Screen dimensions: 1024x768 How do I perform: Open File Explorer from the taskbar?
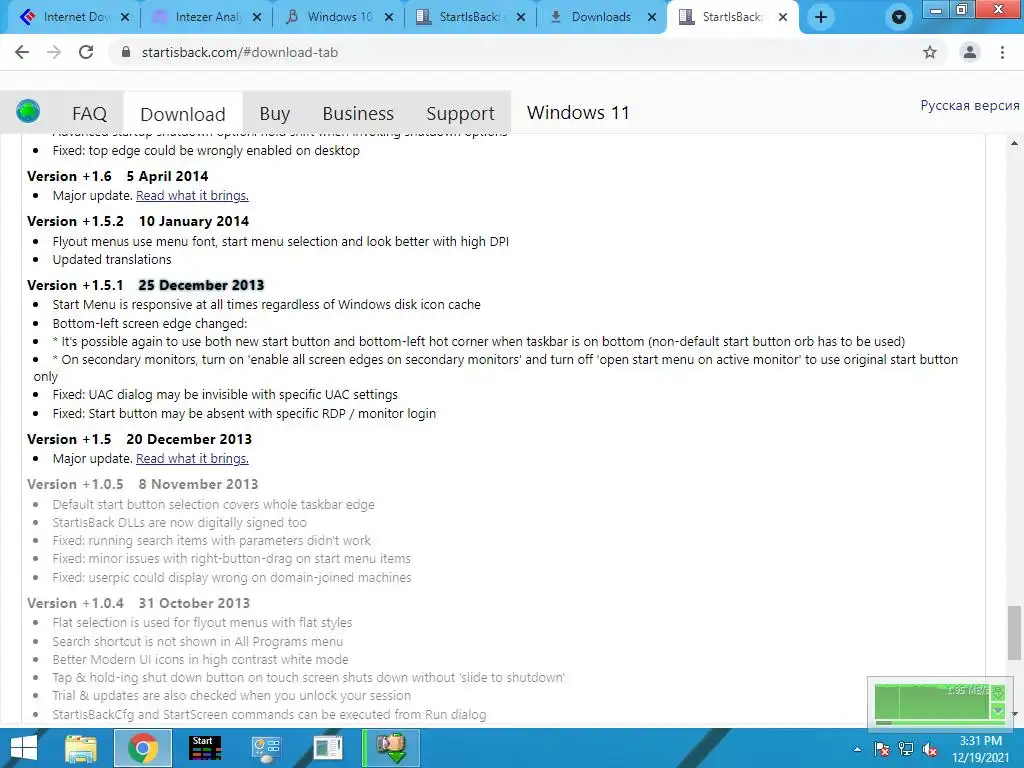(81, 748)
